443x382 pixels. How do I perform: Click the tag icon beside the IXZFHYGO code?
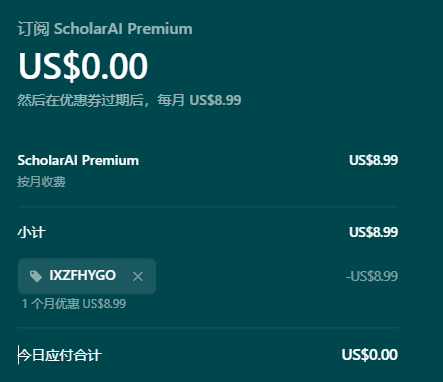[x=36, y=276]
